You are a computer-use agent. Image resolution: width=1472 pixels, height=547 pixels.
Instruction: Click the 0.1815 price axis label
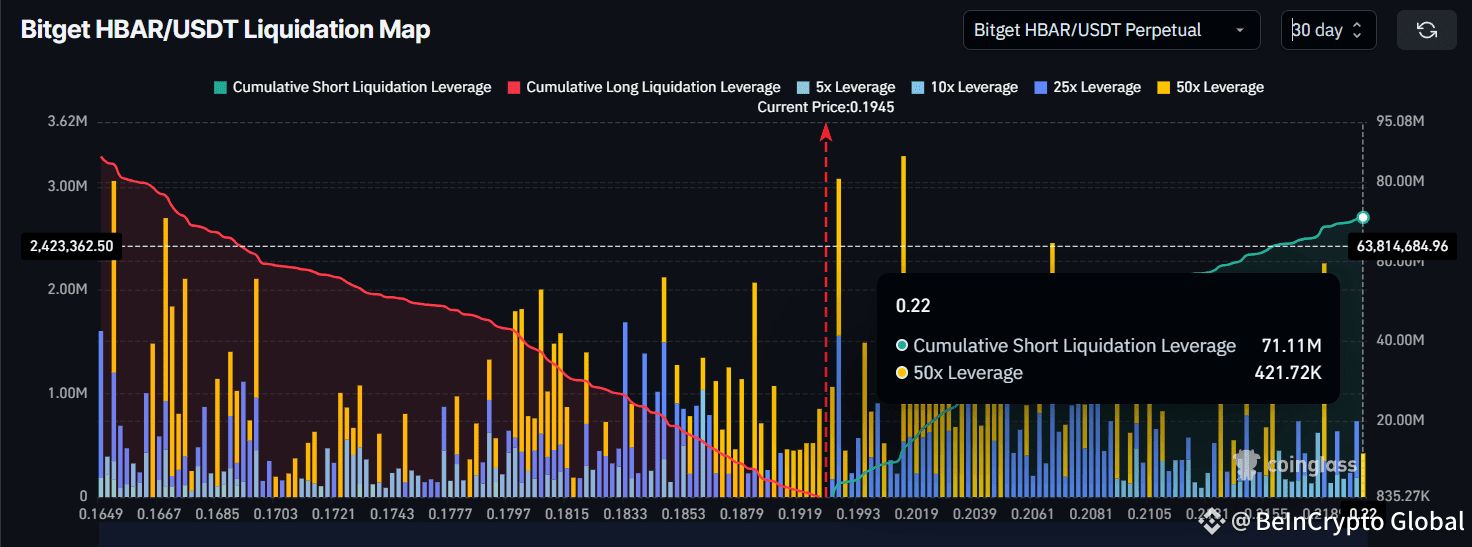coord(568,514)
